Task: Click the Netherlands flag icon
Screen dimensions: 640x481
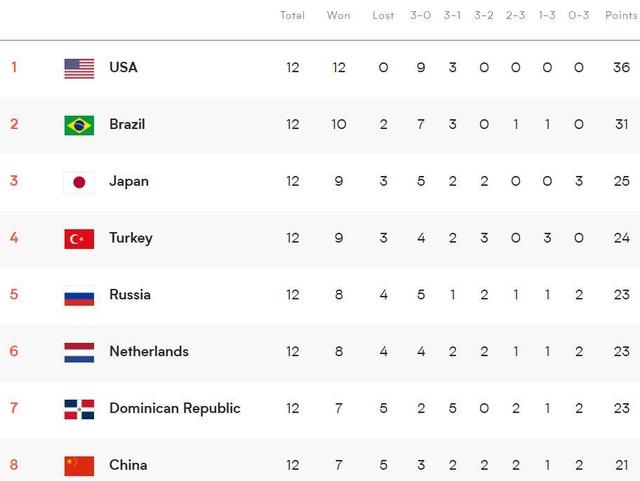Action: [x=79, y=352]
